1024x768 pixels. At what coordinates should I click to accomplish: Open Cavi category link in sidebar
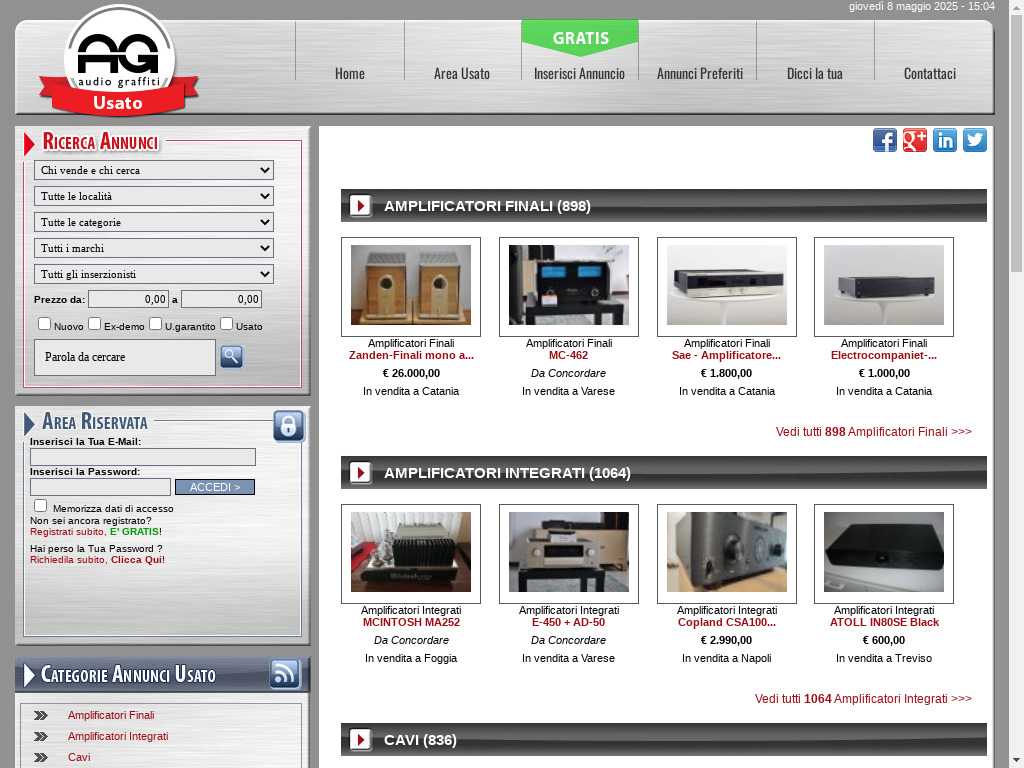[79, 758]
